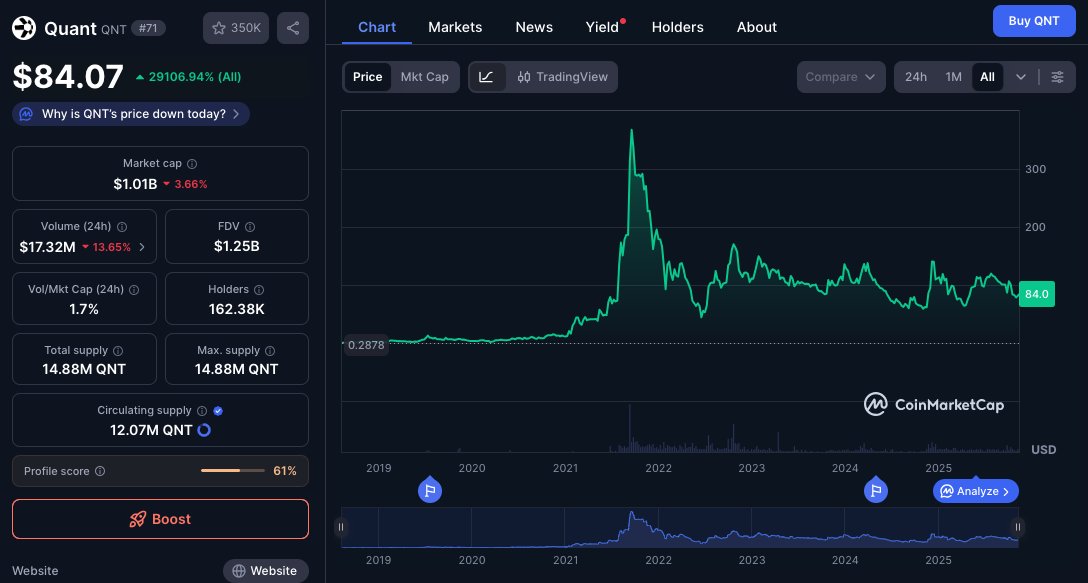Click the 61% profile score value
This screenshot has width=1088, height=583.
(284, 471)
